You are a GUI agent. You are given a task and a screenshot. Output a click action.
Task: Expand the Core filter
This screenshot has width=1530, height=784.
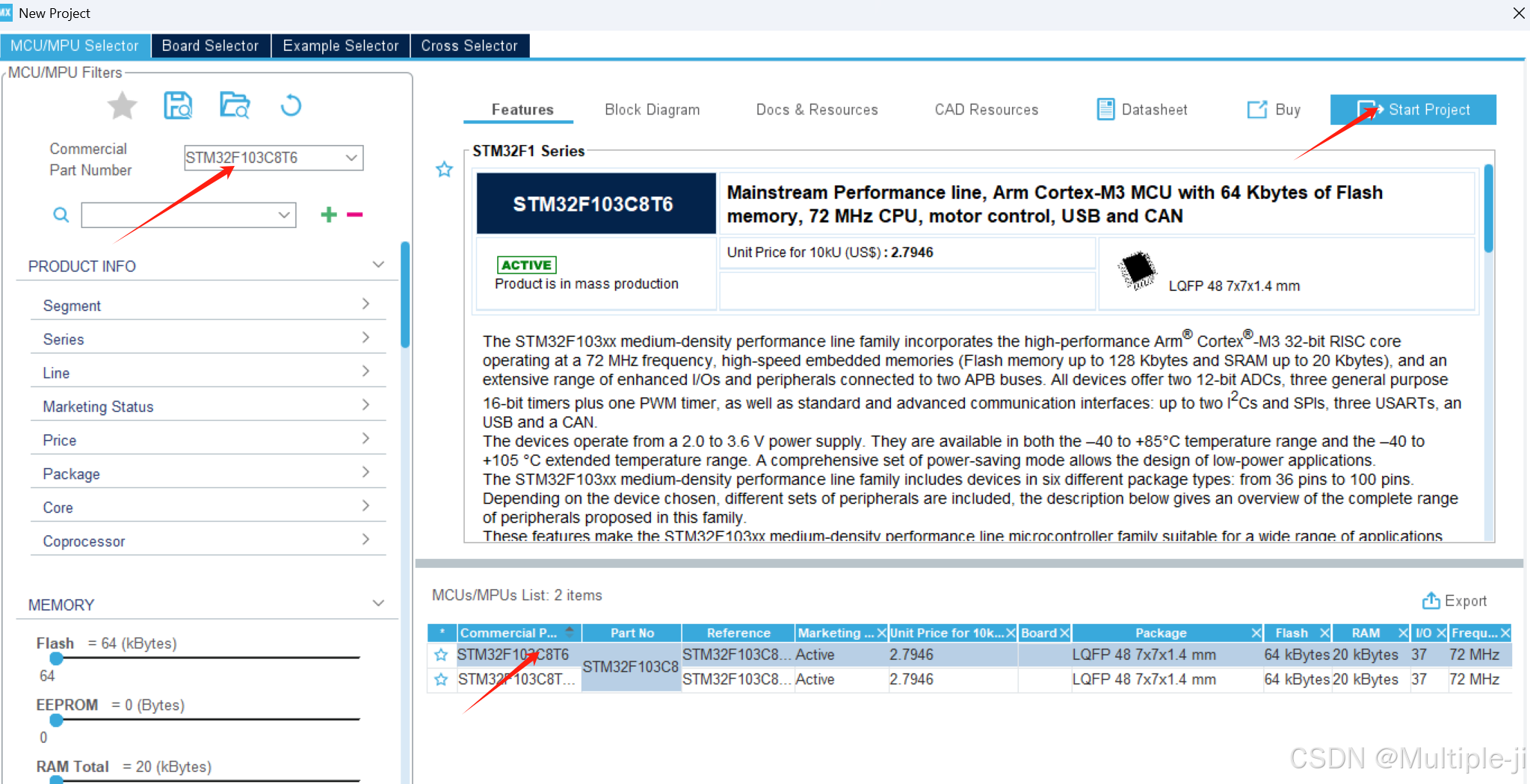[x=365, y=506]
